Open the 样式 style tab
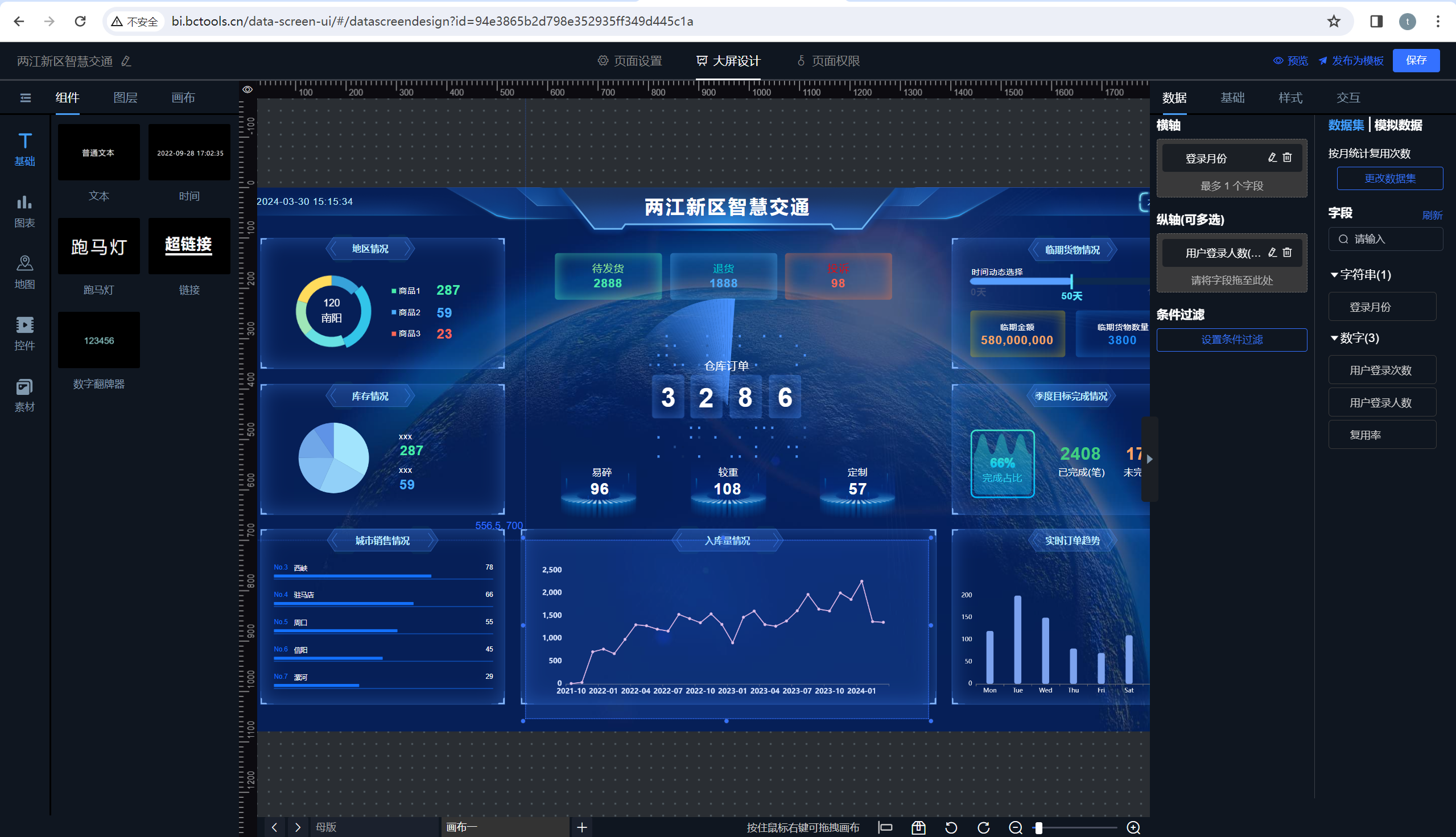This screenshot has height=837, width=1456. (x=1290, y=98)
